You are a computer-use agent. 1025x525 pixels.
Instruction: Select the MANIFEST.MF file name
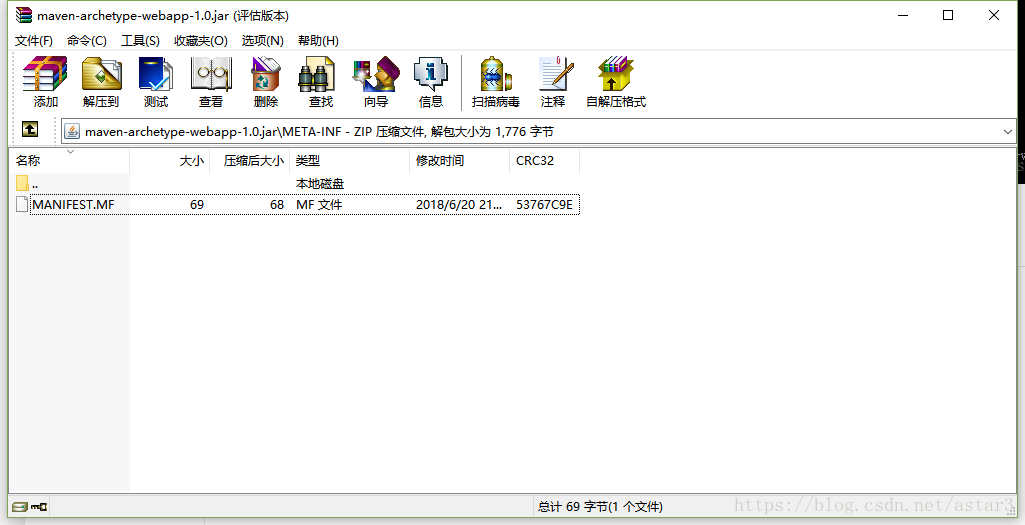click(73, 205)
